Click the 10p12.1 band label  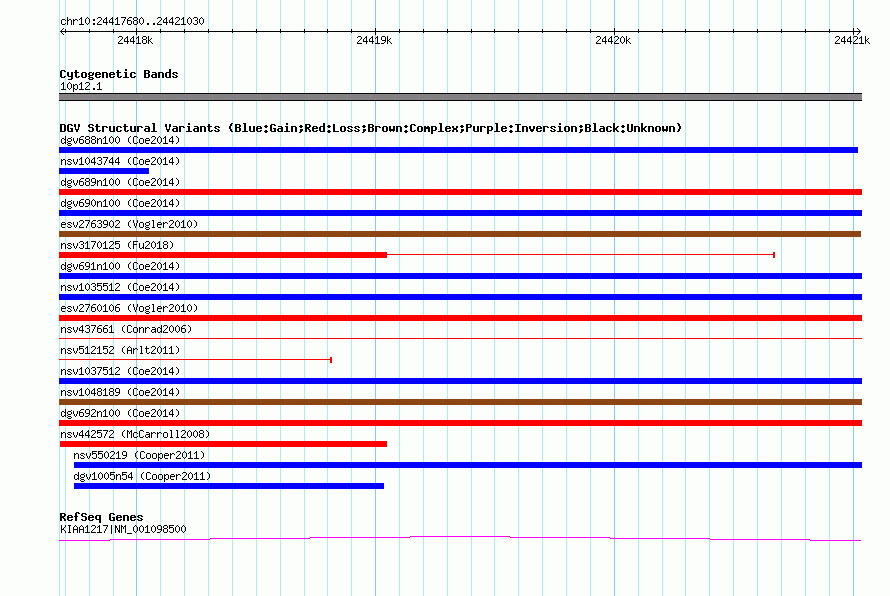pyautogui.click(x=81, y=86)
